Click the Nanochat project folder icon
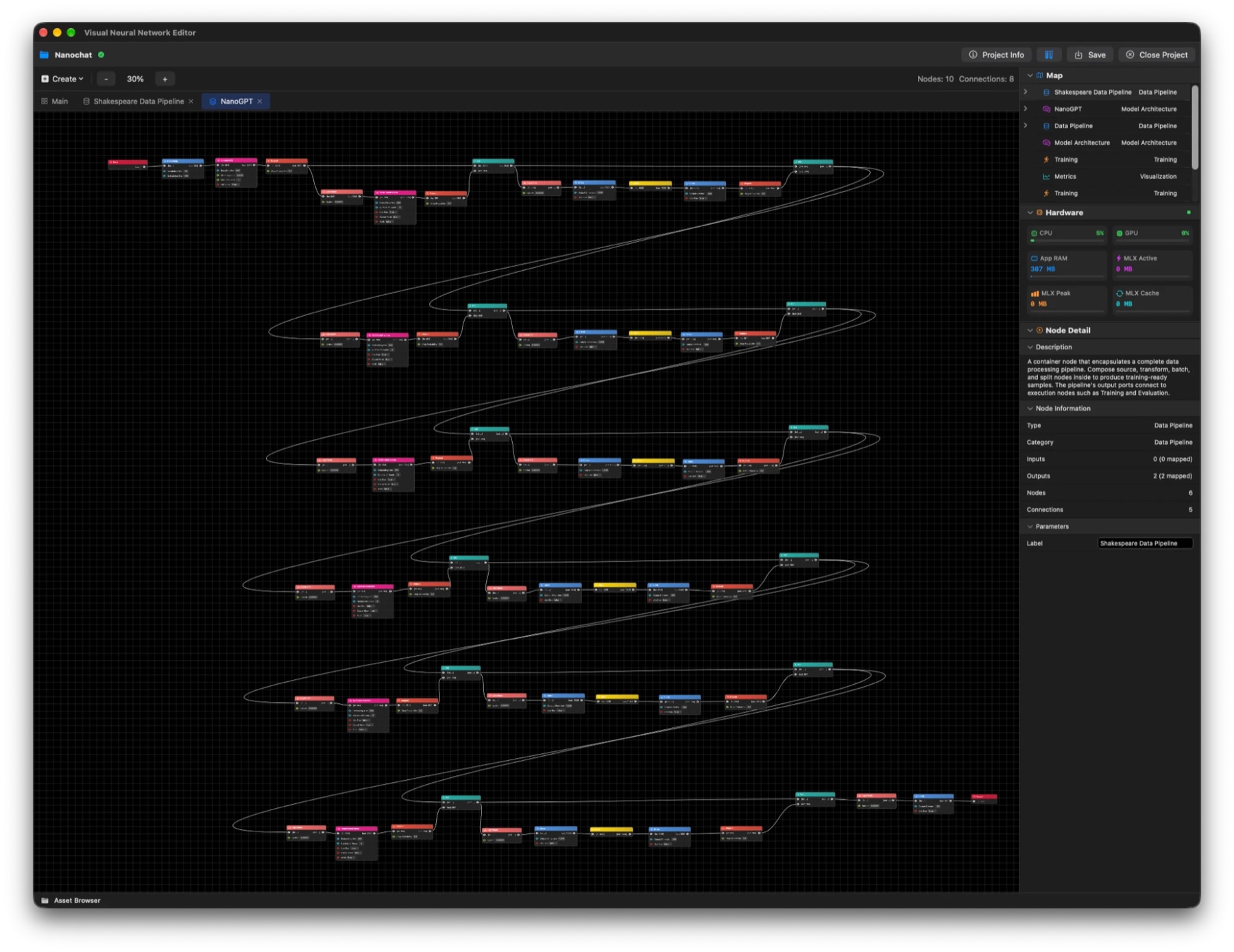This screenshot has width=1234, height=952. [x=45, y=55]
